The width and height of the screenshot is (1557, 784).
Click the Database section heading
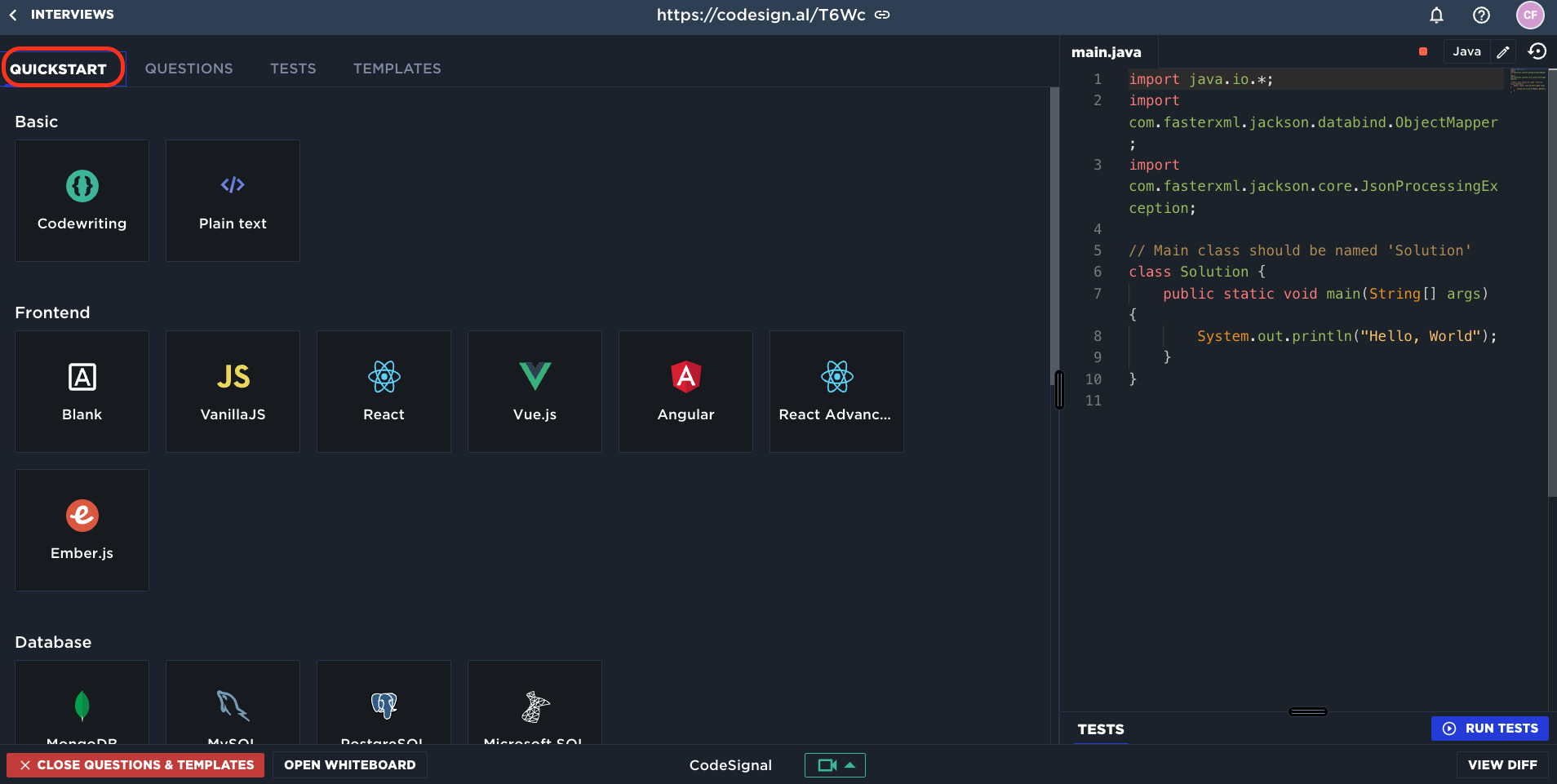(x=53, y=642)
